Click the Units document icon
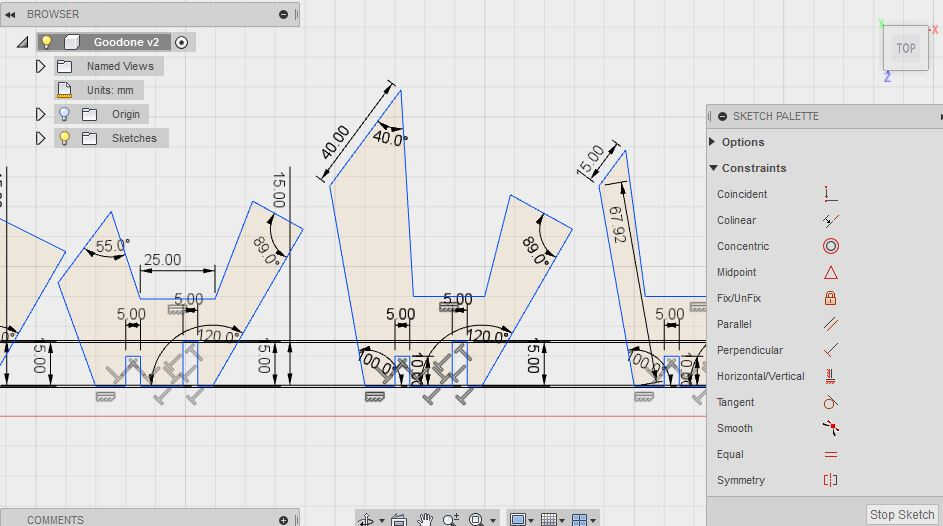943x526 pixels. coord(64,90)
